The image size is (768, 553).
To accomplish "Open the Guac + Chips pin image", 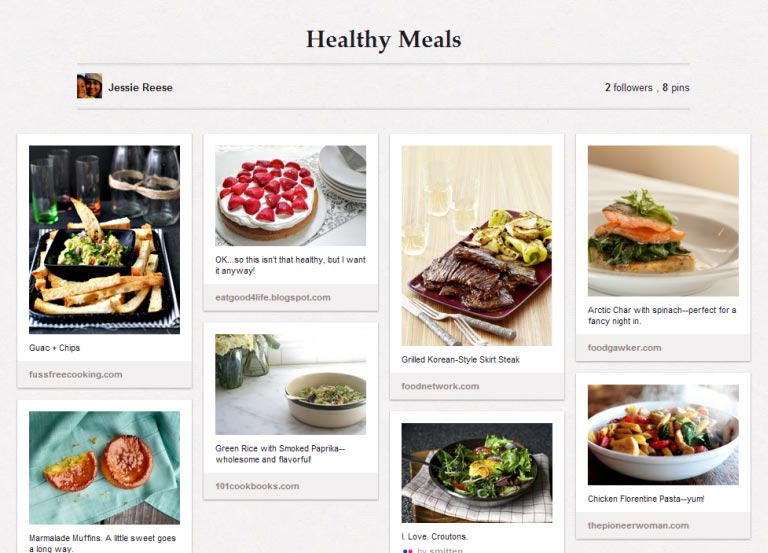I will pos(104,240).
